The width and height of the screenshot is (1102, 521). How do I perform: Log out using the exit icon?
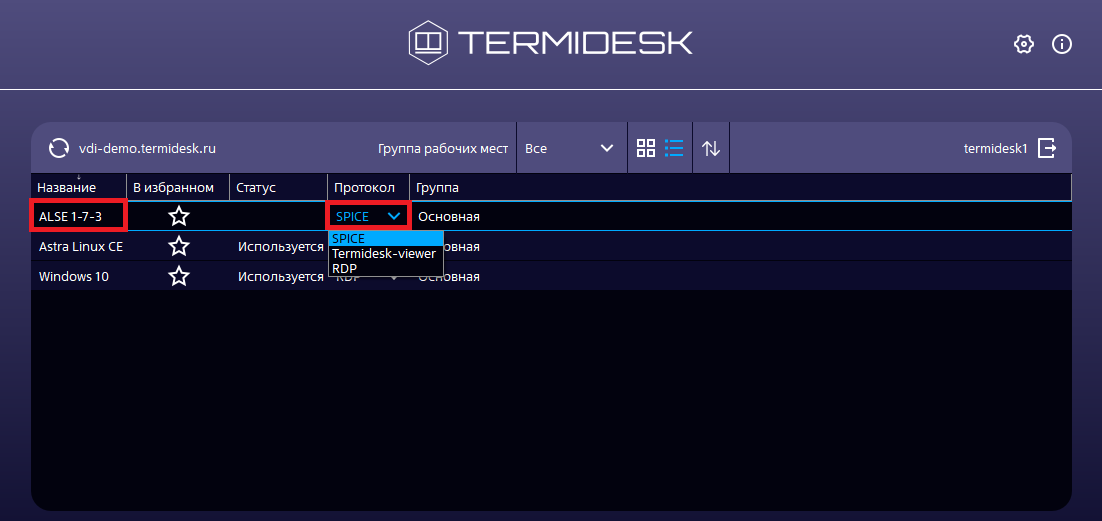tap(1046, 148)
